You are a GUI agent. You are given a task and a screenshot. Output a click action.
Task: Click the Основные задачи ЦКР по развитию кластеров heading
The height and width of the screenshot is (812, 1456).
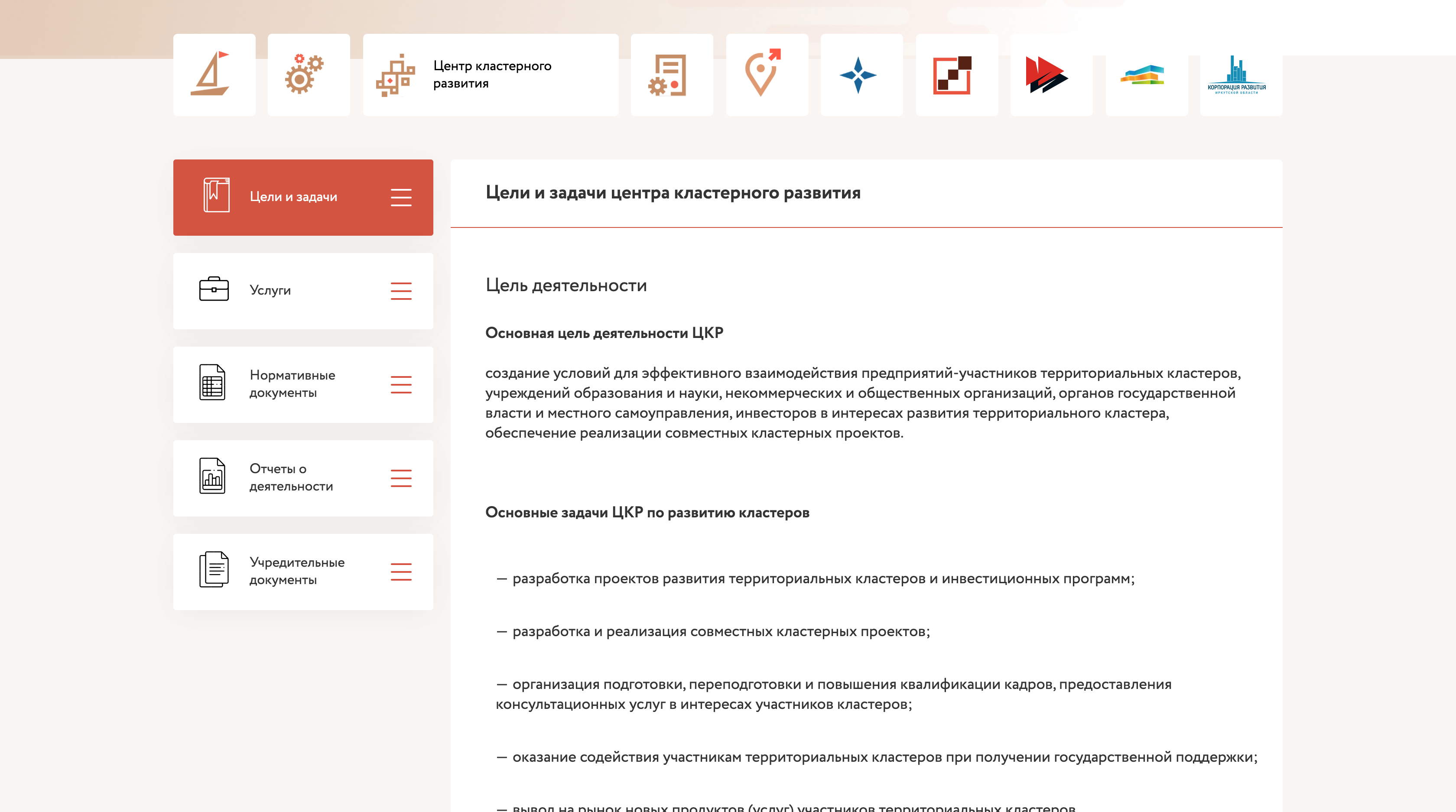tap(647, 513)
